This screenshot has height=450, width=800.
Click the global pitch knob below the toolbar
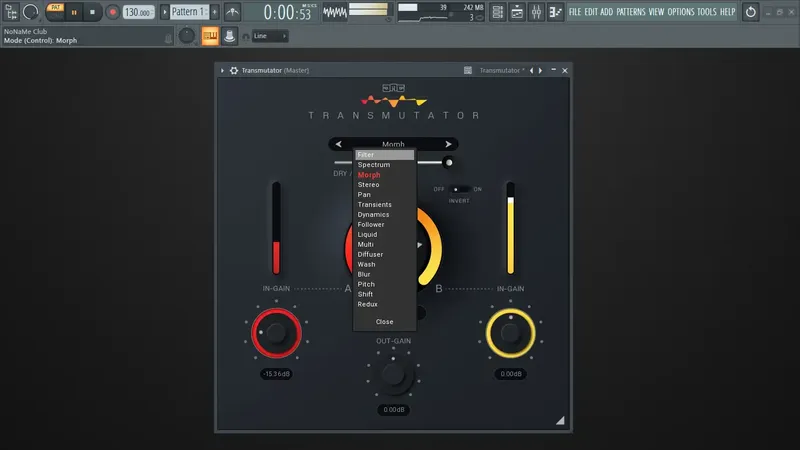187,36
